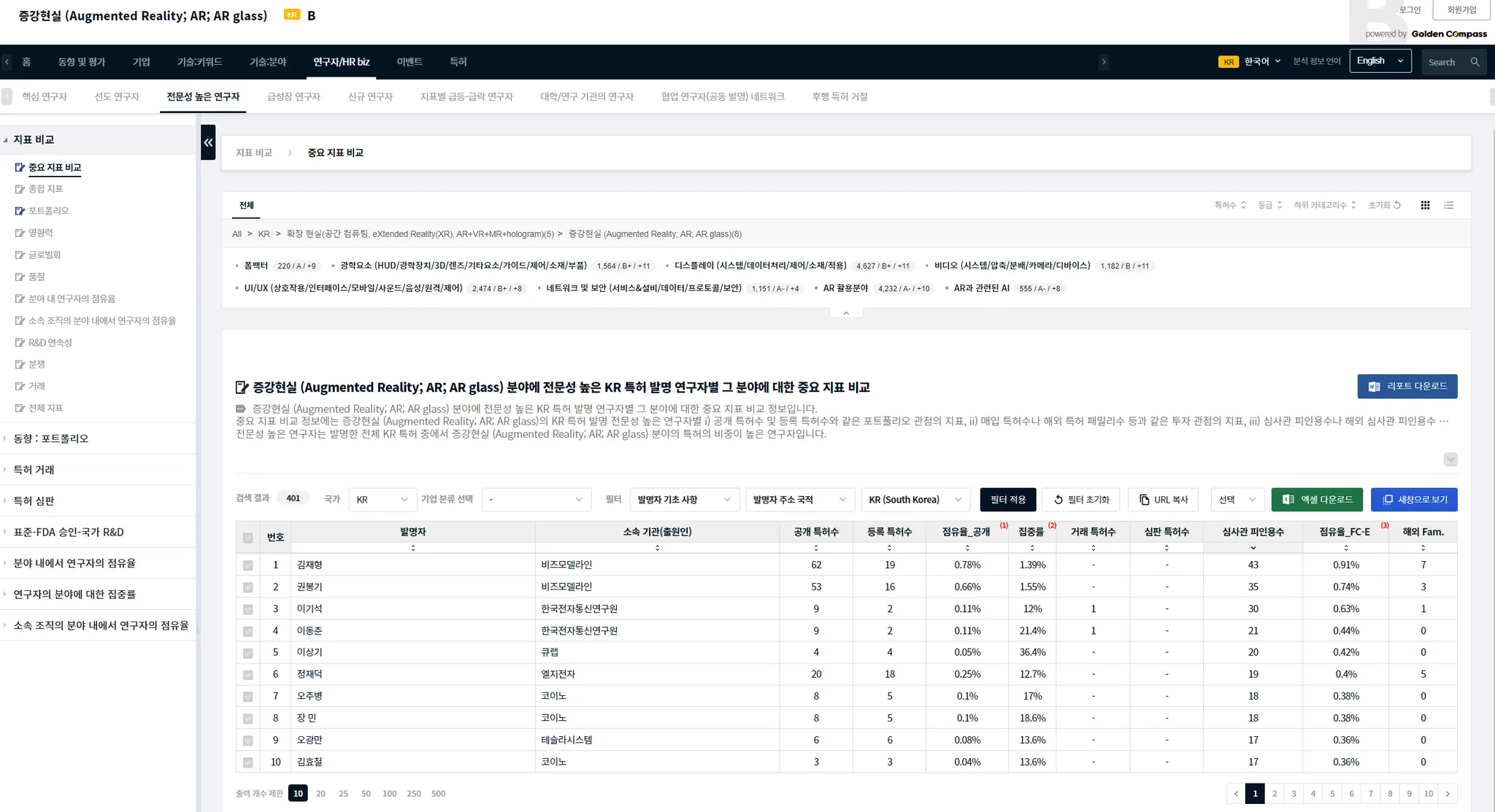Viewport: 1495px width, 812px height.
Task: Set output limit to 50
Action: (366, 793)
